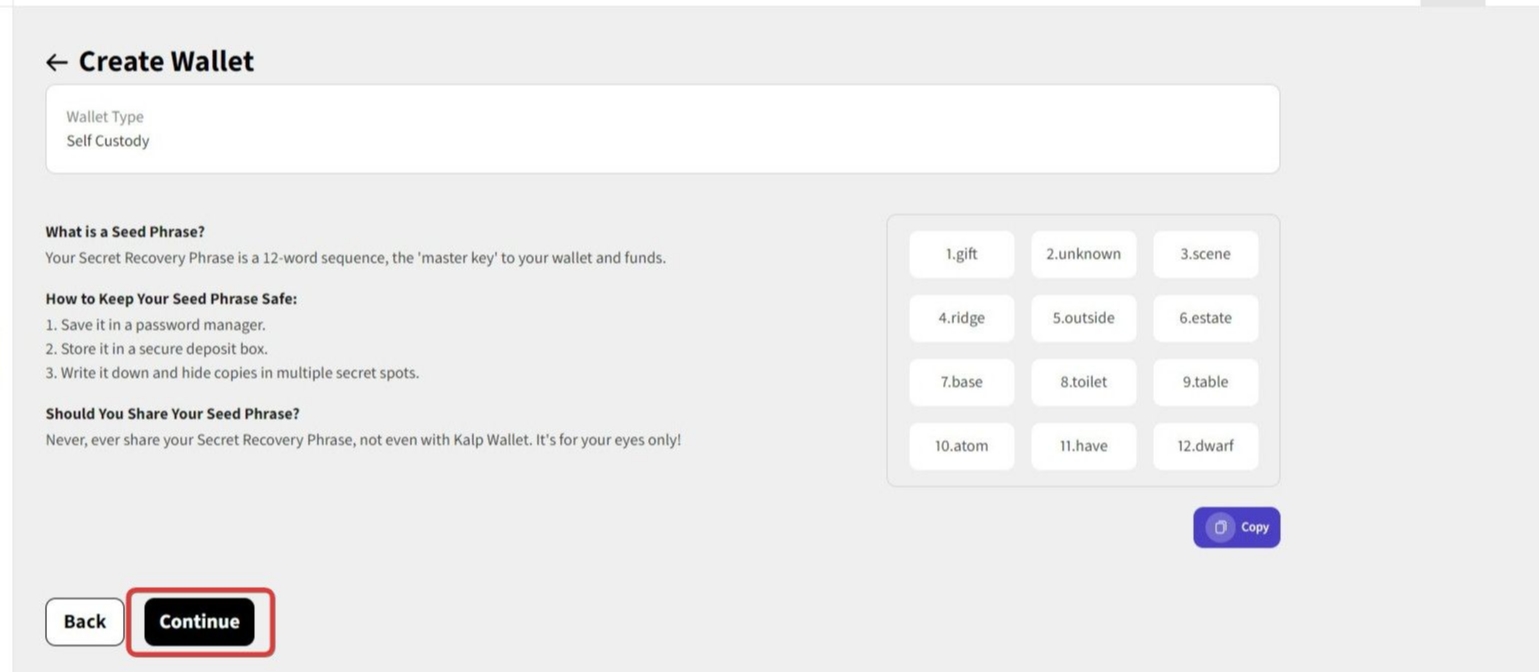Select seed word 3 scene
This screenshot has width=1539, height=672.
[1205, 254]
